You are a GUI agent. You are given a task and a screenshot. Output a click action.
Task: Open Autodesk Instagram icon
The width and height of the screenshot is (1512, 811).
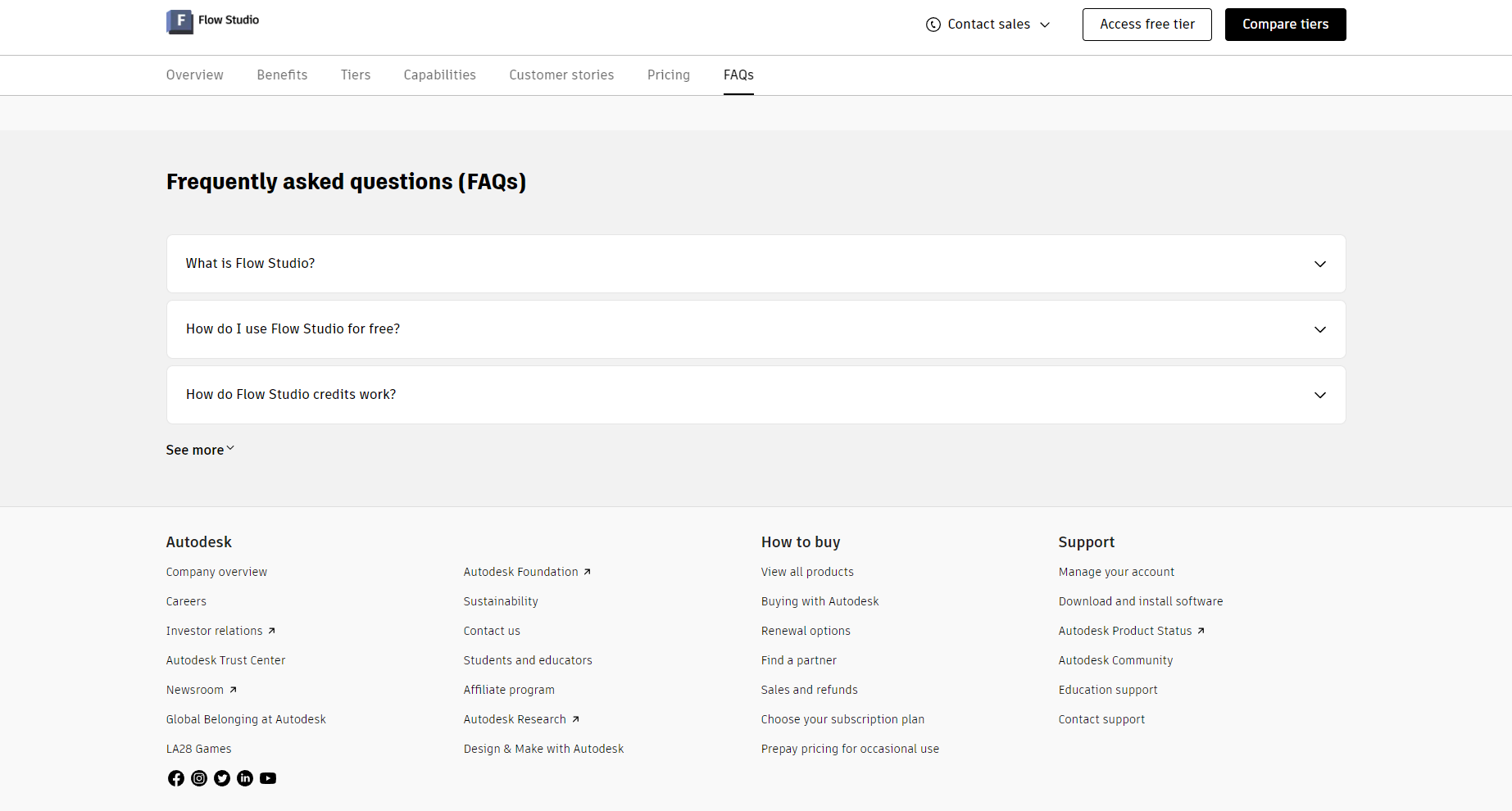click(x=199, y=778)
